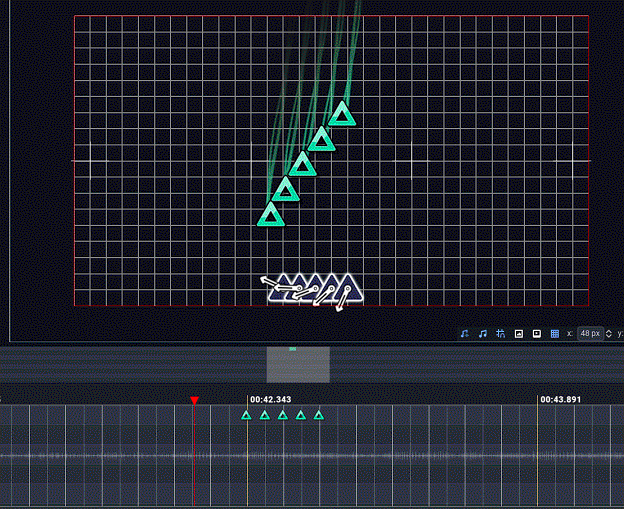Click the gray viewport box in the minimap

point(298,365)
